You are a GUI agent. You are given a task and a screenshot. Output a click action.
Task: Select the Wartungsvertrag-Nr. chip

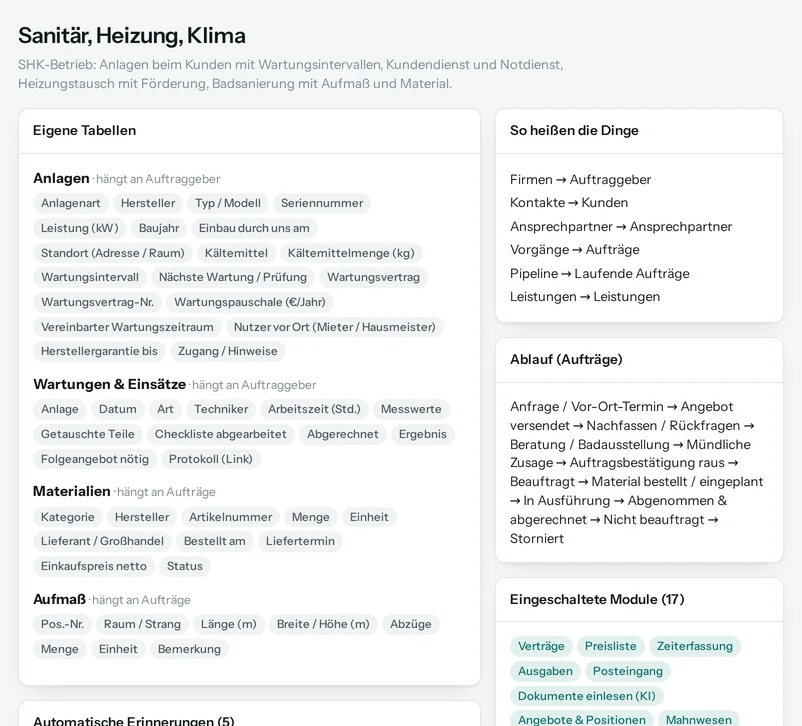click(97, 302)
